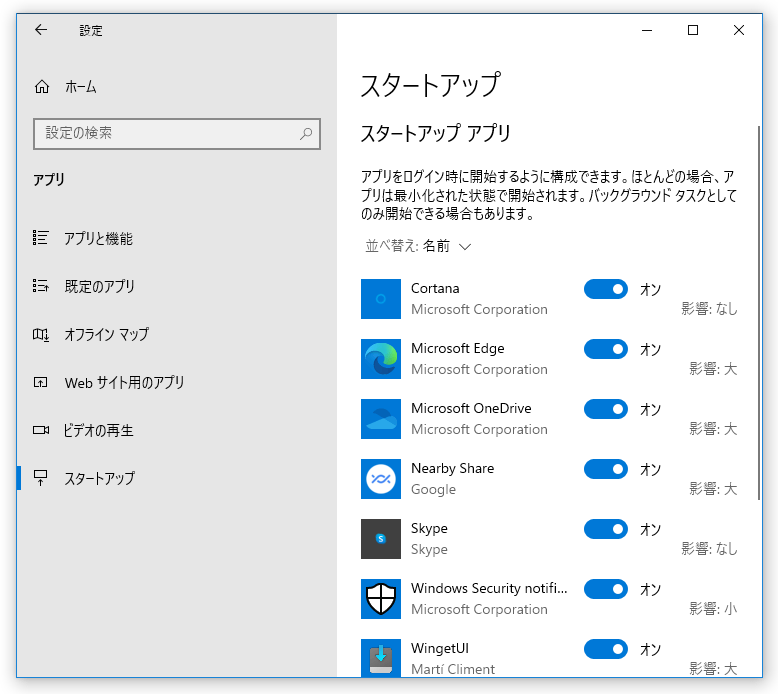This screenshot has width=778, height=694.
Task: Click the Google publisher text
Action: coord(433,490)
